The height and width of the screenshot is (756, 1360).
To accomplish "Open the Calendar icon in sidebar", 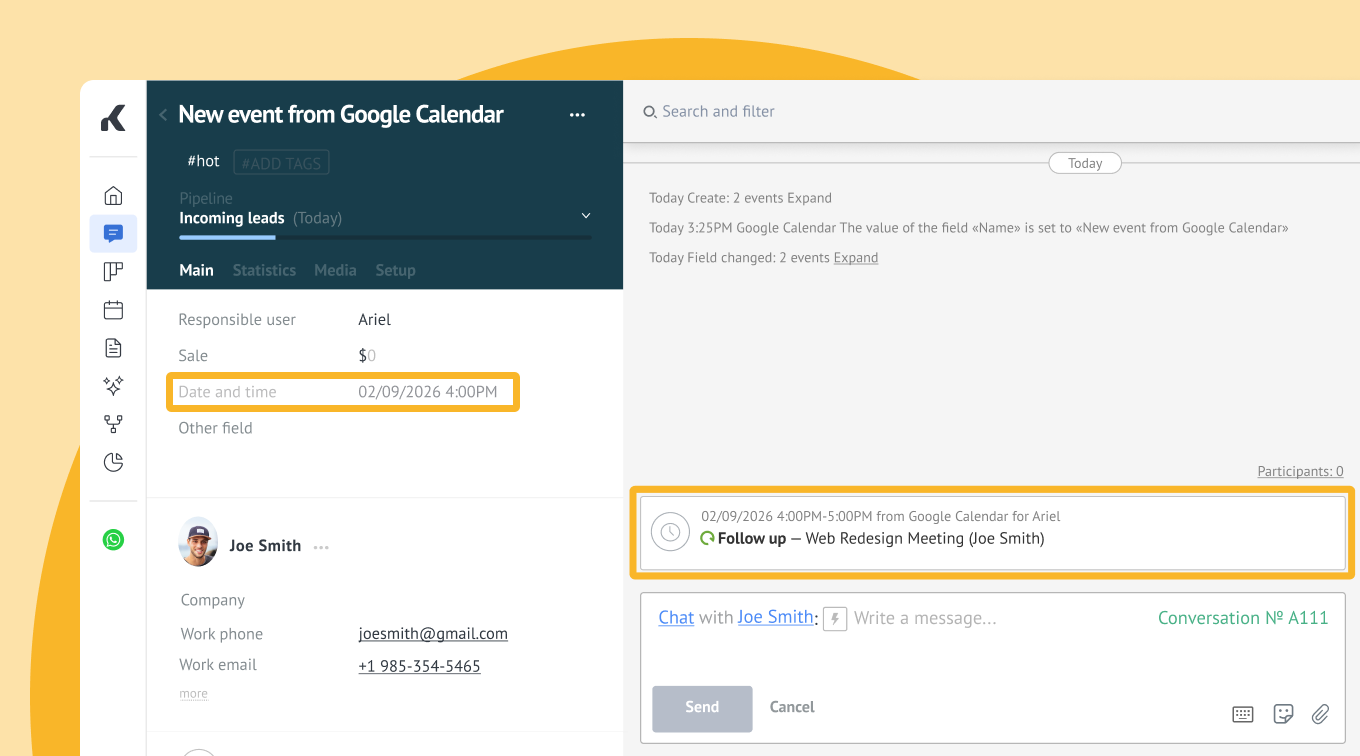I will (x=113, y=310).
